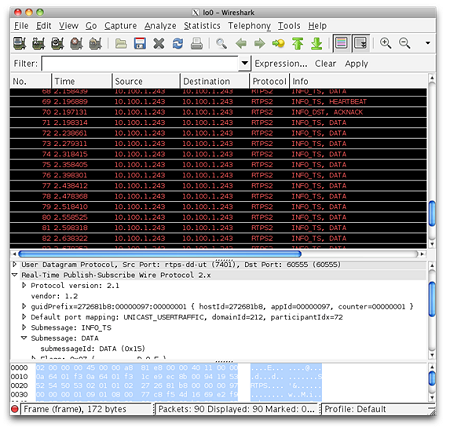450x431 pixels.
Task: Click the Save capture file icon
Action: 140,43
